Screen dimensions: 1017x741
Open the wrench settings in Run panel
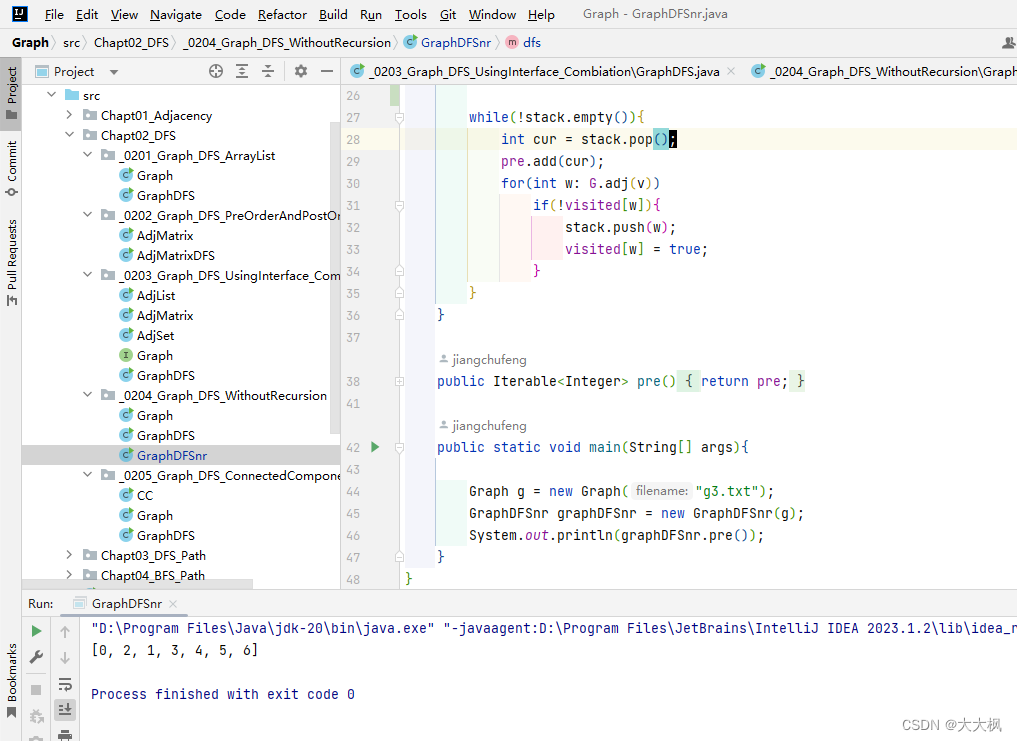point(36,657)
